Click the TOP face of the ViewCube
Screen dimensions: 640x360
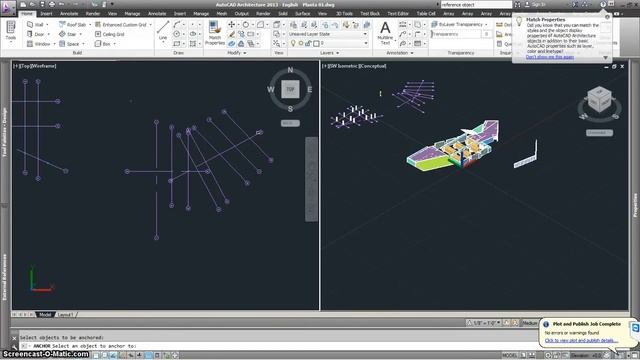(x=290, y=89)
